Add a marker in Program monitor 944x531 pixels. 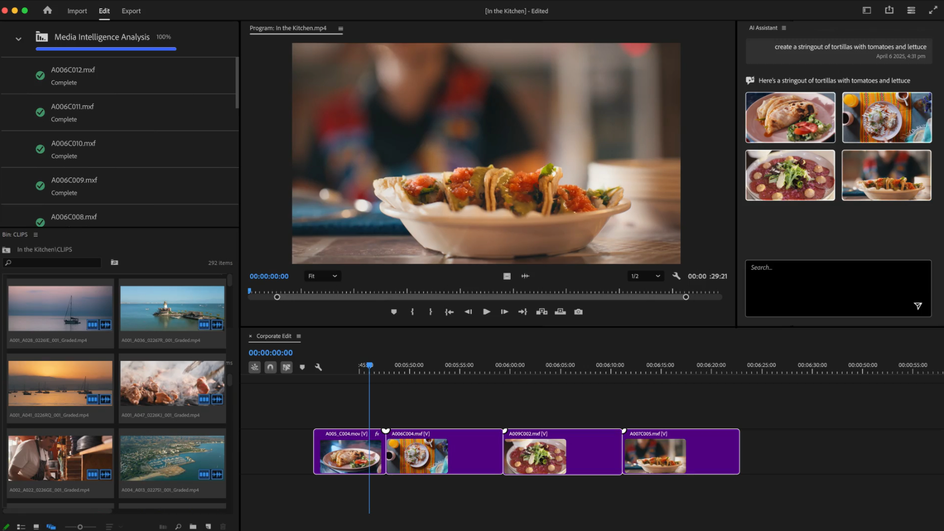[x=394, y=312]
